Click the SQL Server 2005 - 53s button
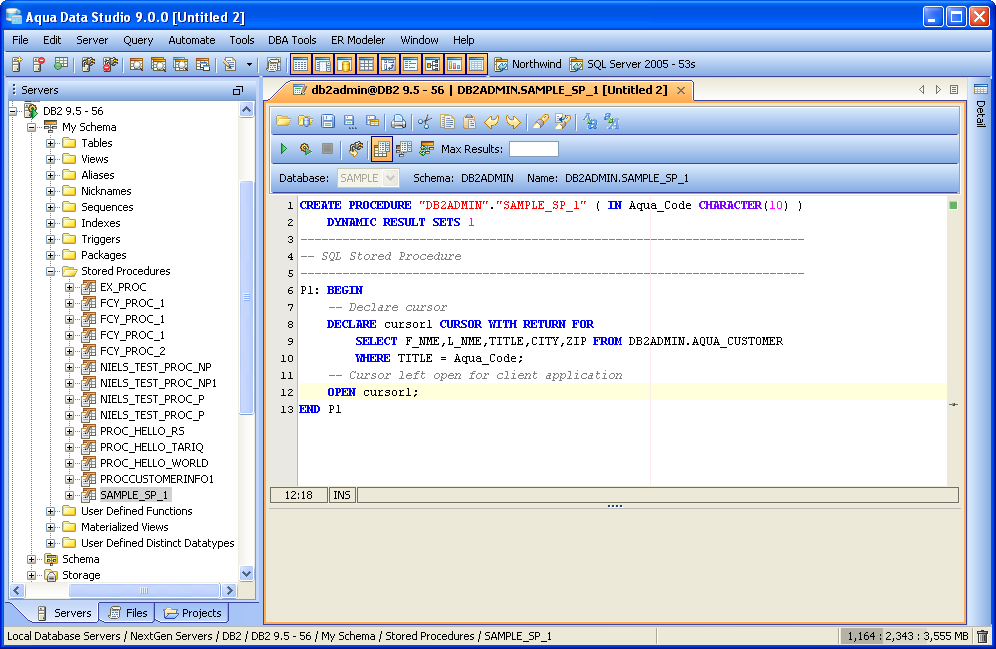The image size is (996, 649). [x=632, y=64]
